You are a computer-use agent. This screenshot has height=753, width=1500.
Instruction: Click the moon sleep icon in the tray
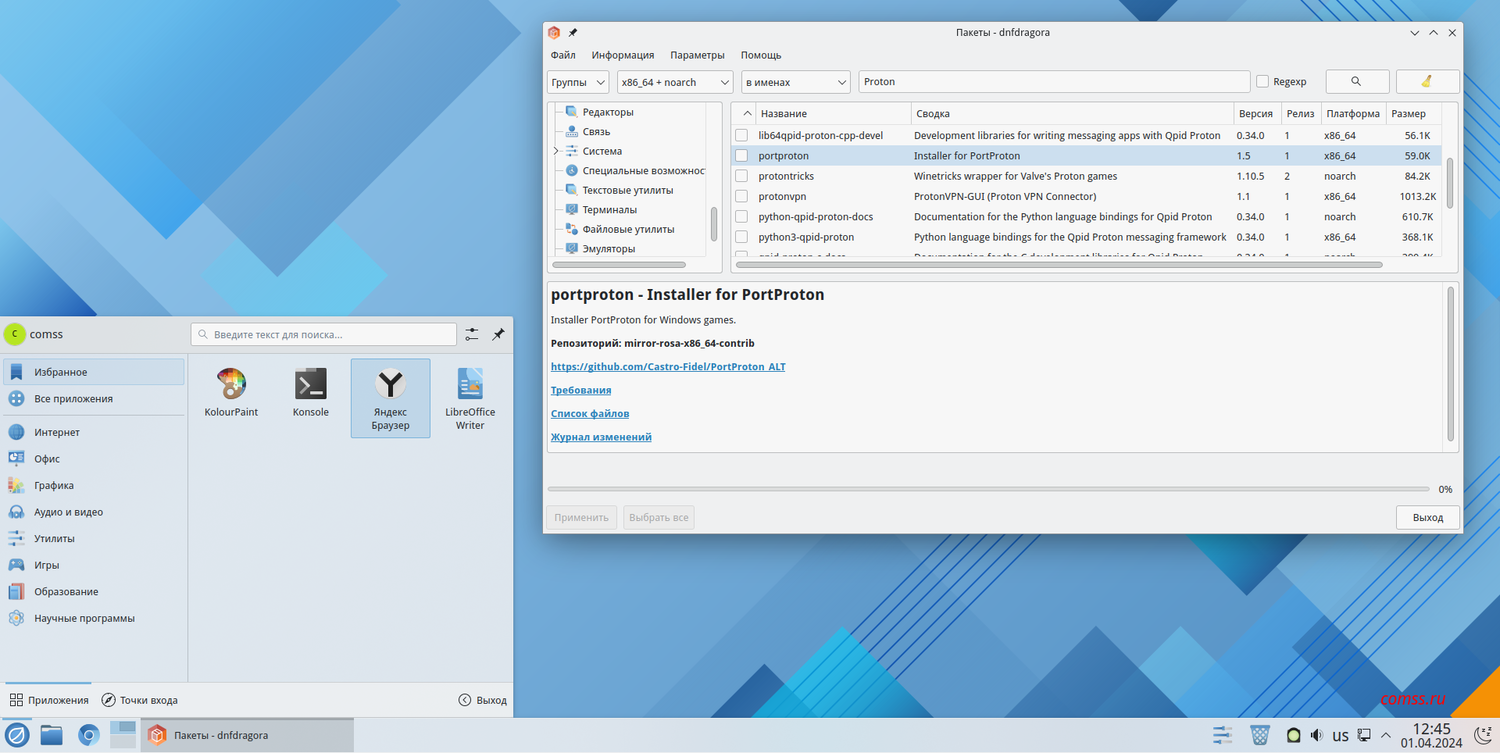(1482, 735)
